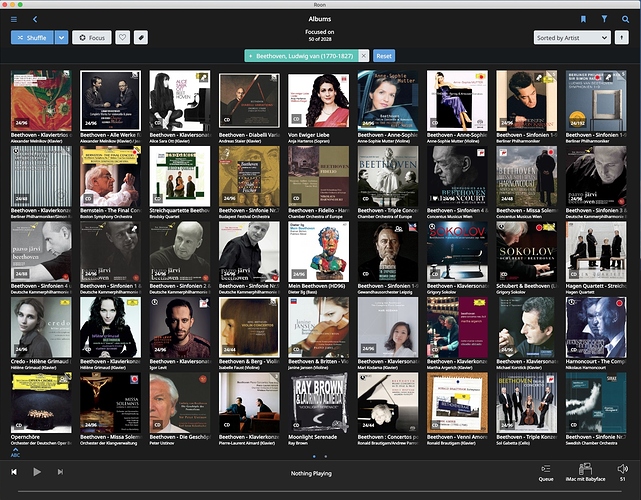Viewport: 641px width, 500px height.
Task: Go to the first page dot
Action: click(x=314, y=456)
